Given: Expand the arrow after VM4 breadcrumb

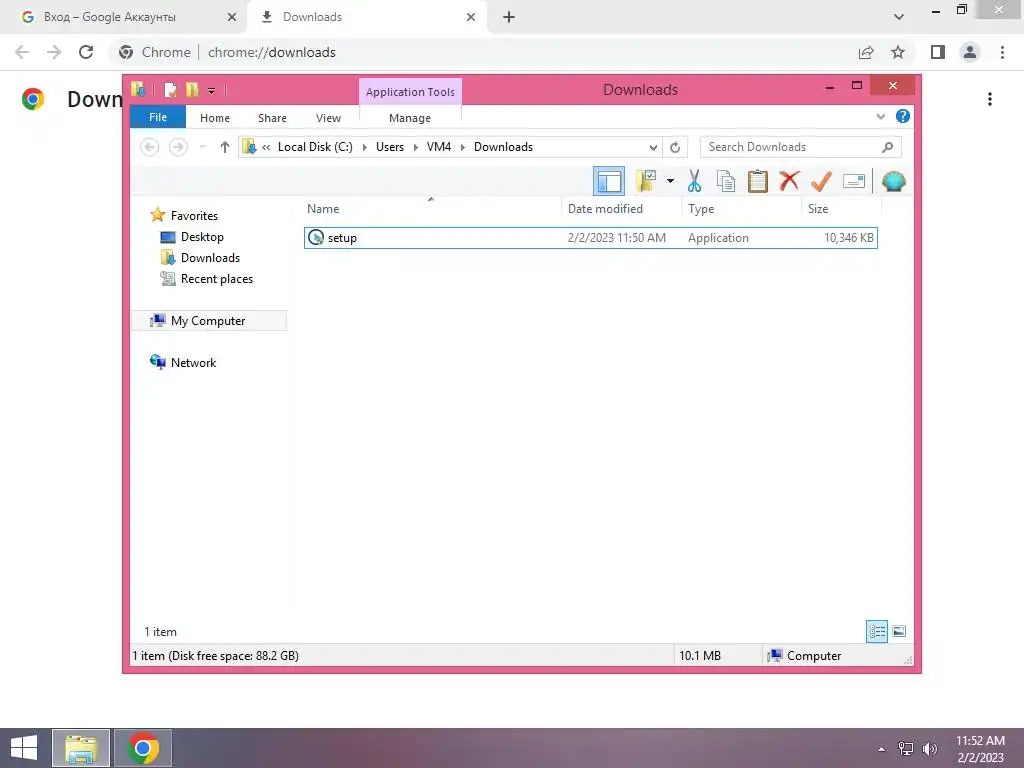Looking at the screenshot, I should [462, 147].
